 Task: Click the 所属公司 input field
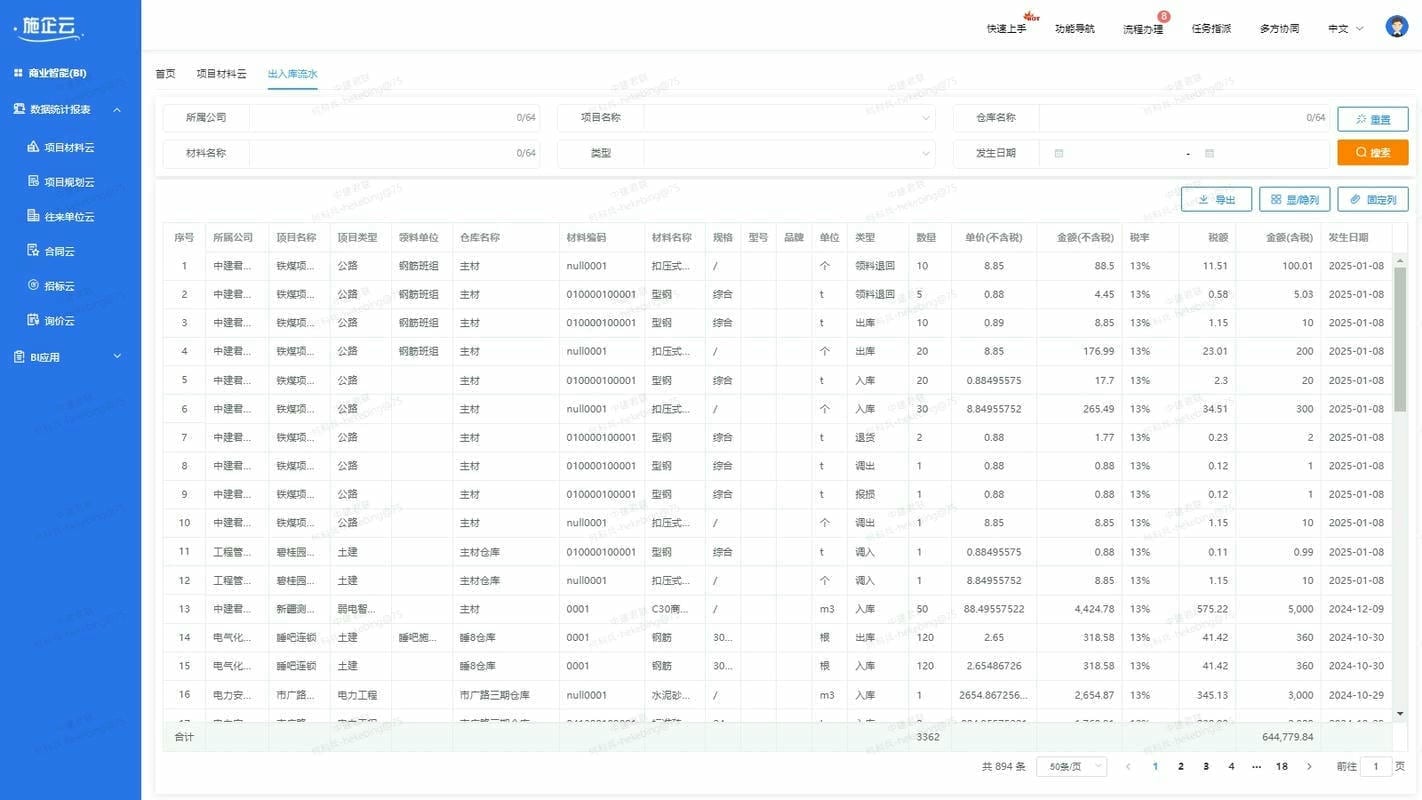(394, 118)
